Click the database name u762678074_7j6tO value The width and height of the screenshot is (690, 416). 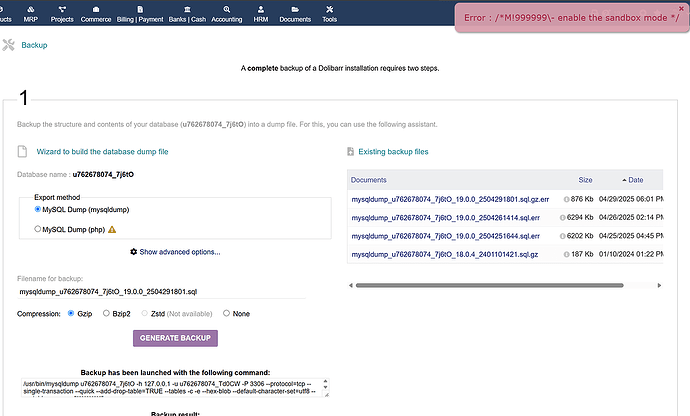(x=103, y=174)
